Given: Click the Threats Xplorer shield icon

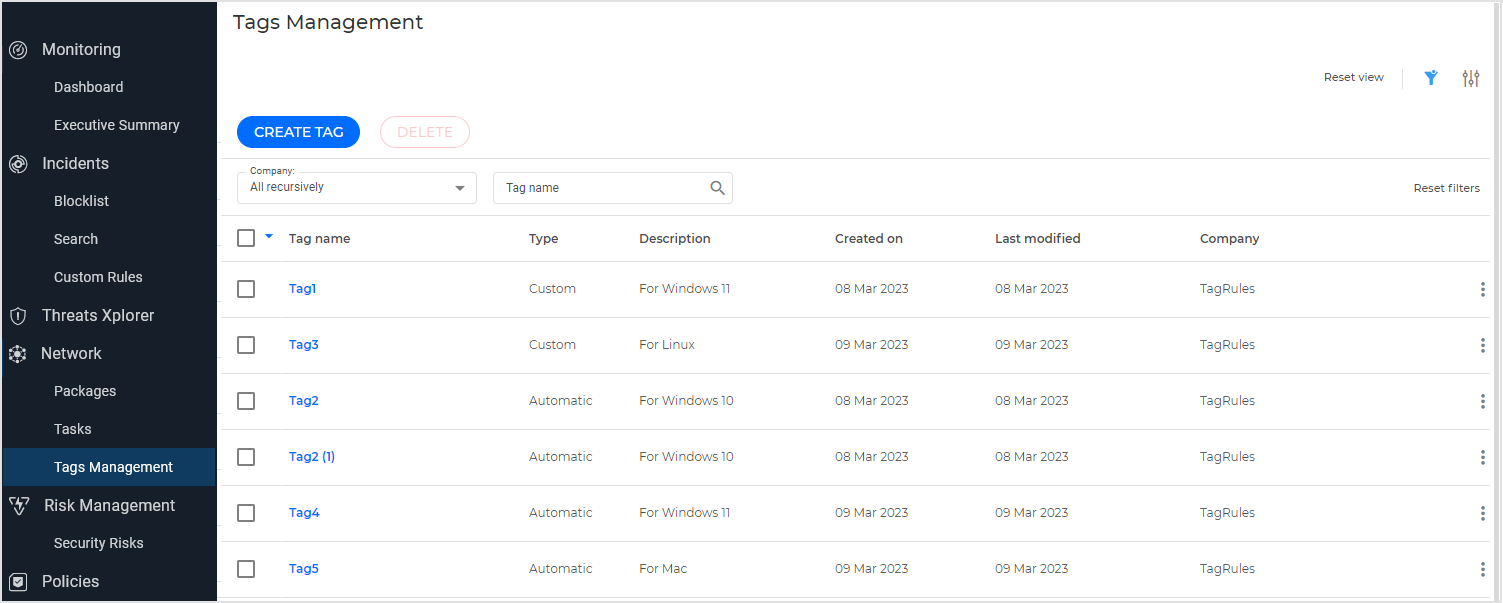Looking at the screenshot, I should [18, 316].
